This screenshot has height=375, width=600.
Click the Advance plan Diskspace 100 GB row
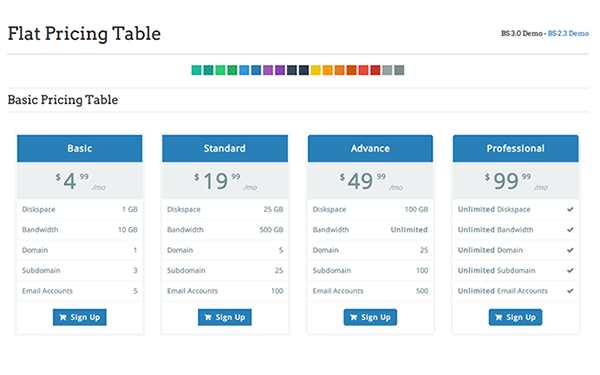pos(370,209)
